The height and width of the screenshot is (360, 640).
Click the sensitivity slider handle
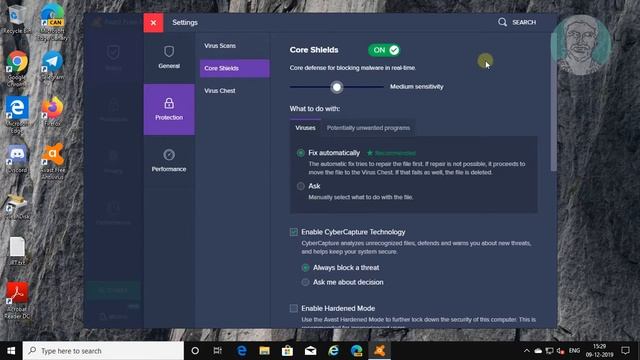[x=337, y=87]
